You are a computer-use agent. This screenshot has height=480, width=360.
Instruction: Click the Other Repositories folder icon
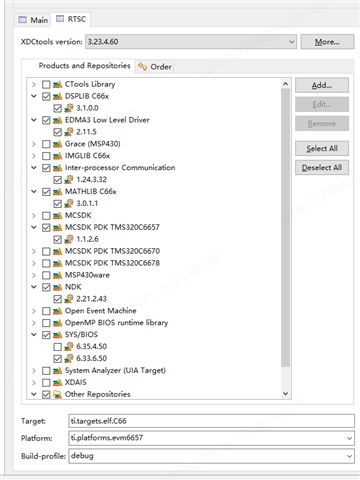[57, 395]
